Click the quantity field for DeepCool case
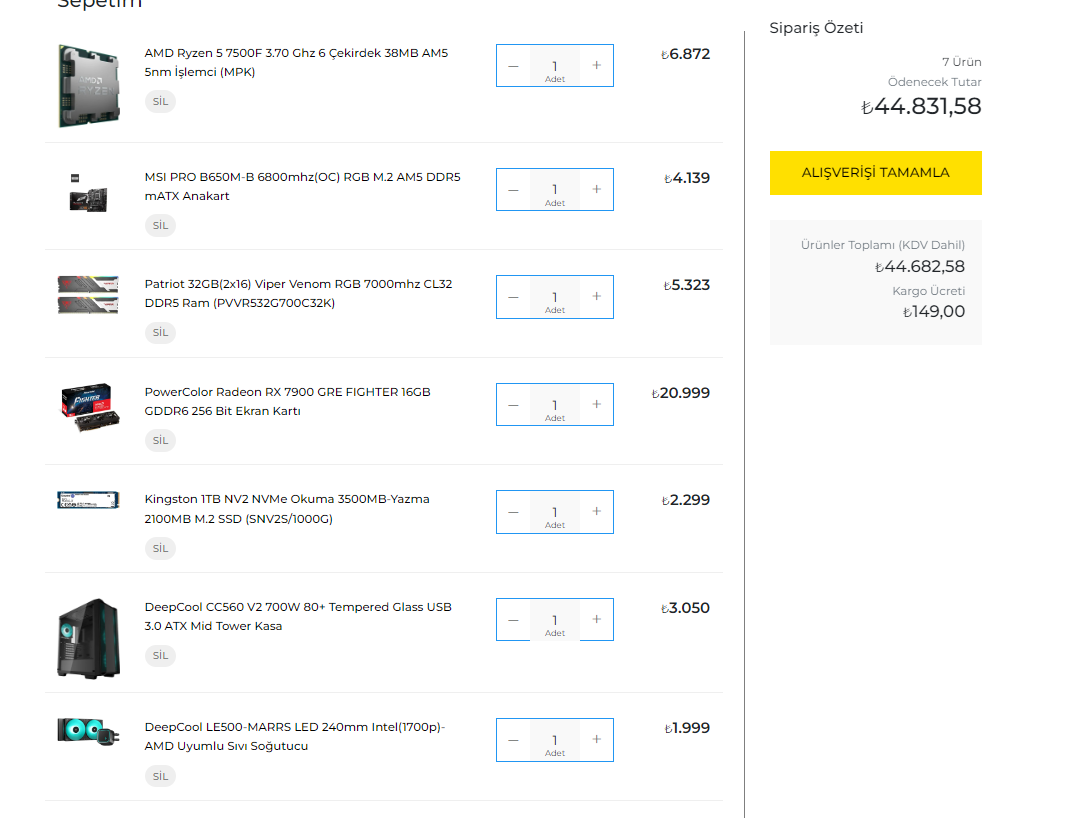The width and height of the screenshot is (1067, 818). pyautogui.click(x=555, y=619)
